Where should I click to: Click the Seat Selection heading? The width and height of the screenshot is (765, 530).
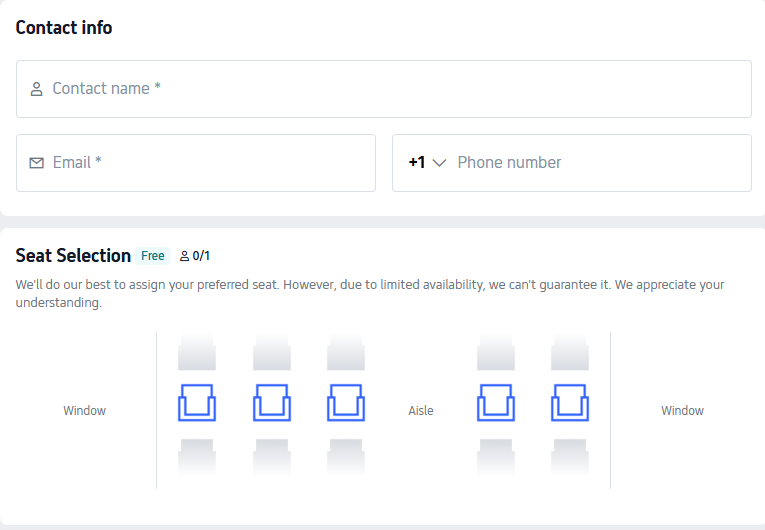tap(73, 256)
